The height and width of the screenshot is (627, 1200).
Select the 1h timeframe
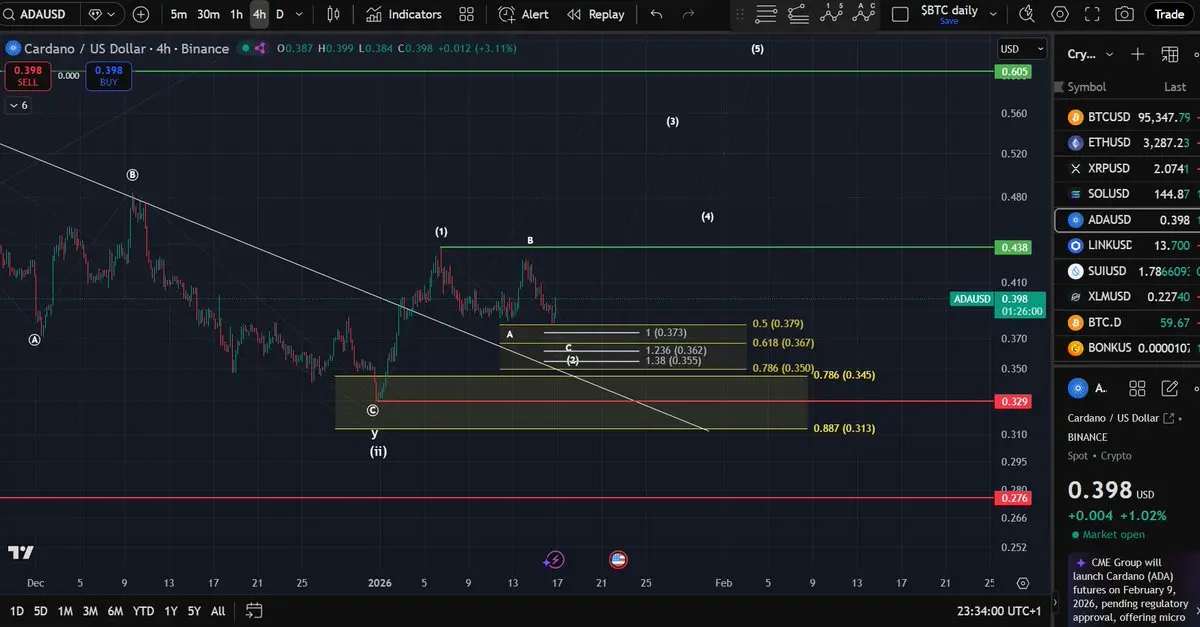236,14
